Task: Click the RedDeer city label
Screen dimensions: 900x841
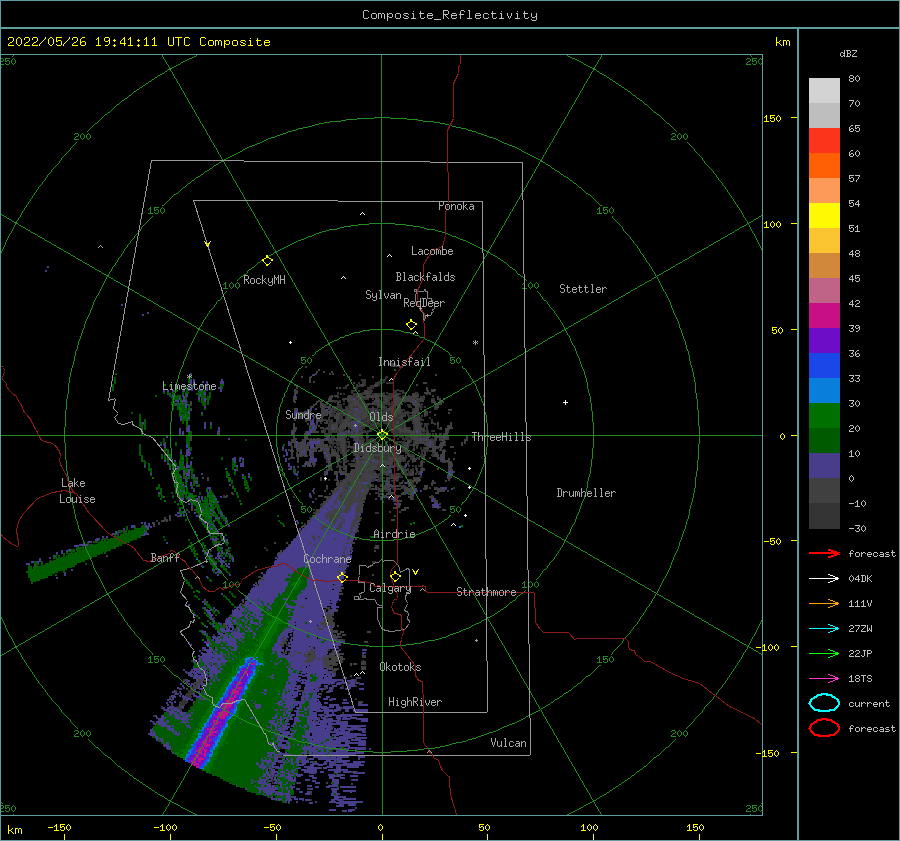Action: pos(424,303)
